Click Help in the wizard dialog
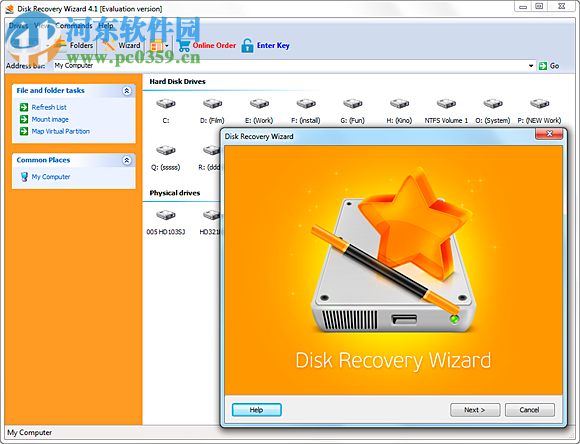Image resolution: width=580 pixels, height=444 pixels. tap(257, 410)
